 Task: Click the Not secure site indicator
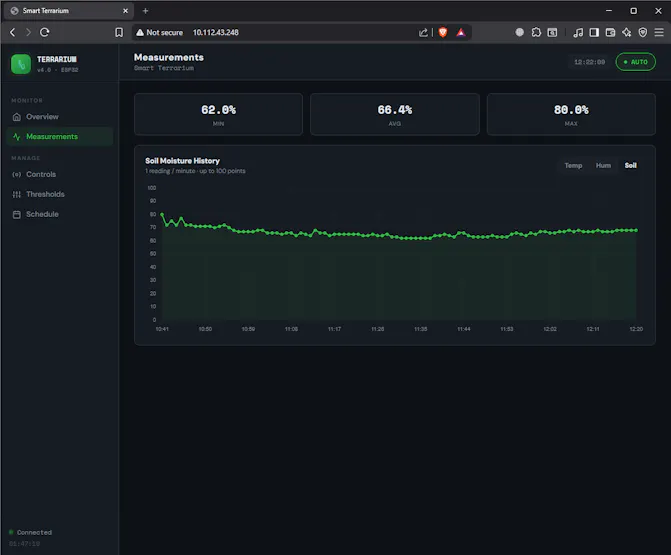(159, 32)
